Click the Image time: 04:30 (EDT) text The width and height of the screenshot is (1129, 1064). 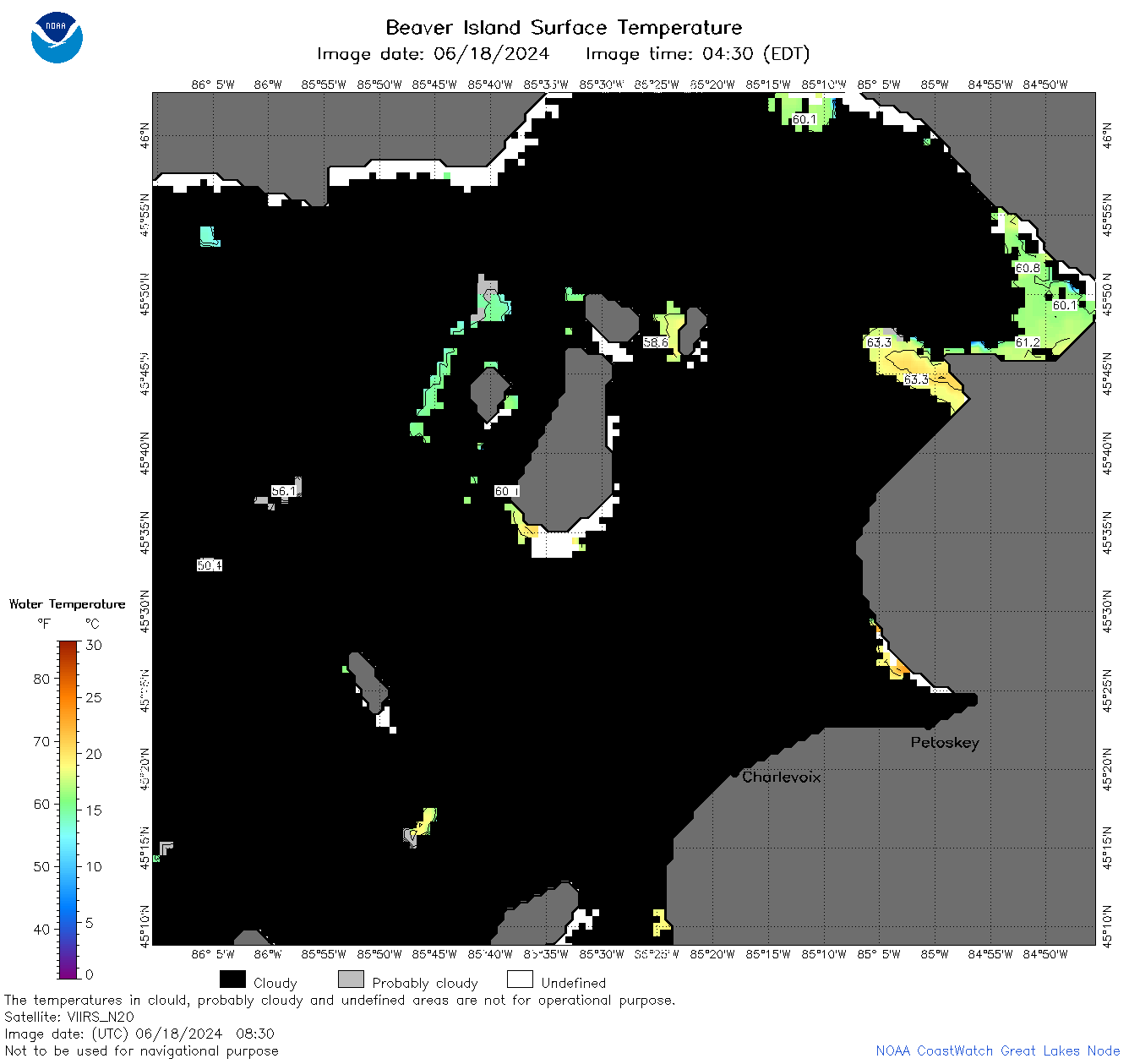(x=698, y=54)
